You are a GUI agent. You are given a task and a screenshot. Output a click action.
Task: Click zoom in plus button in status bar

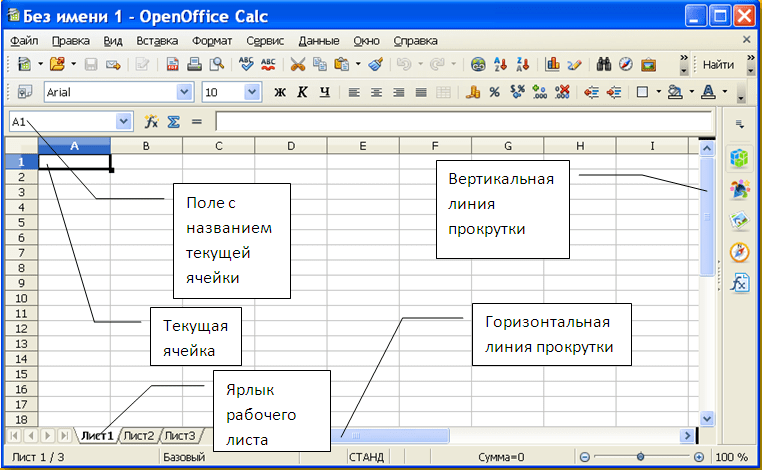[699, 457]
